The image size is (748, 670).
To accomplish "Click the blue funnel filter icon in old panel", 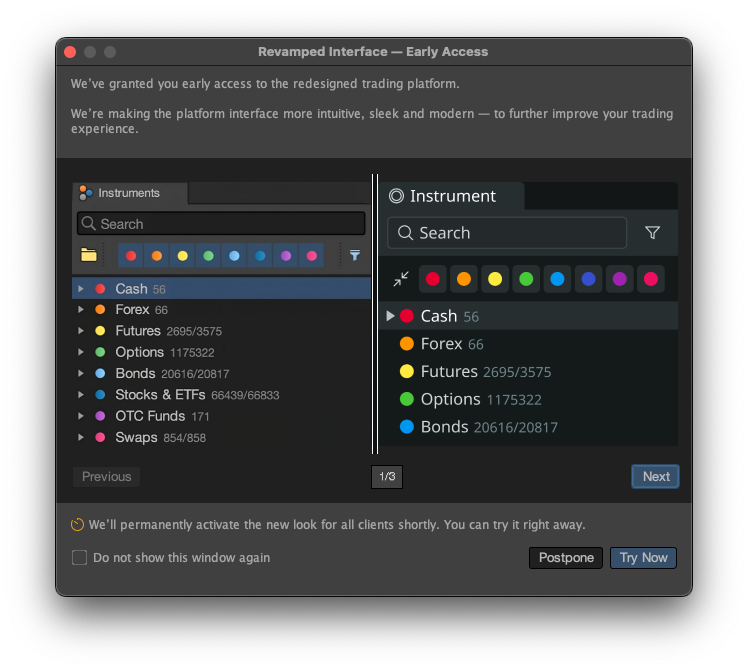I will pyautogui.click(x=354, y=255).
